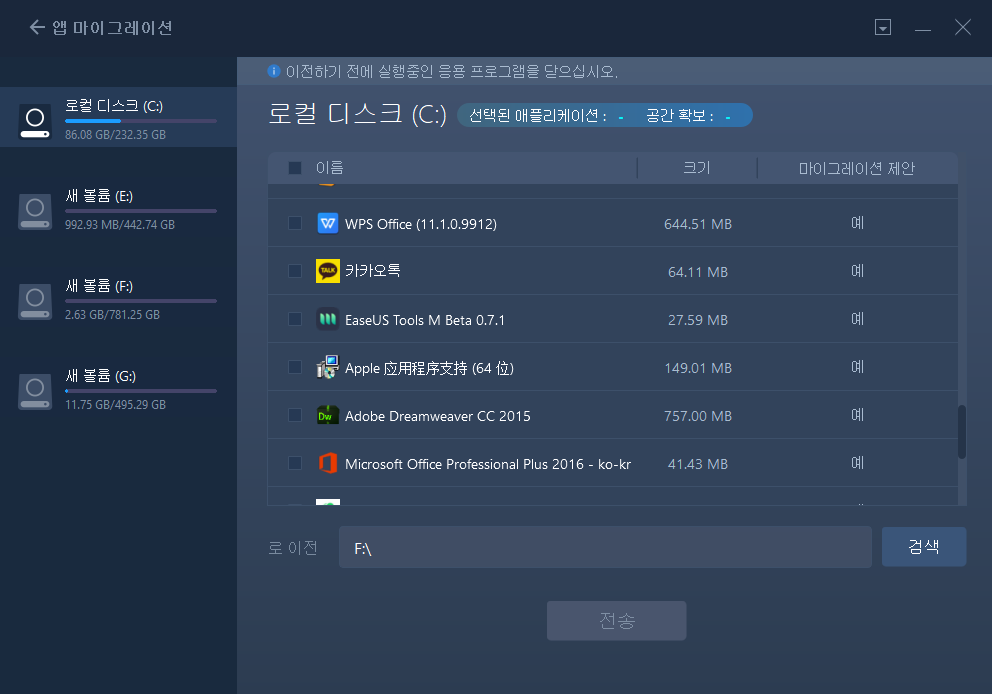Screen dimensions: 992x694
Task: Click the 앱 마이그레이션 title text
Action: click(112, 28)
